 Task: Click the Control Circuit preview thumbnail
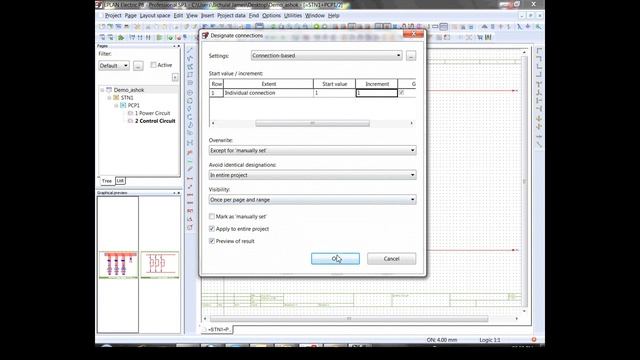(160, 265)
